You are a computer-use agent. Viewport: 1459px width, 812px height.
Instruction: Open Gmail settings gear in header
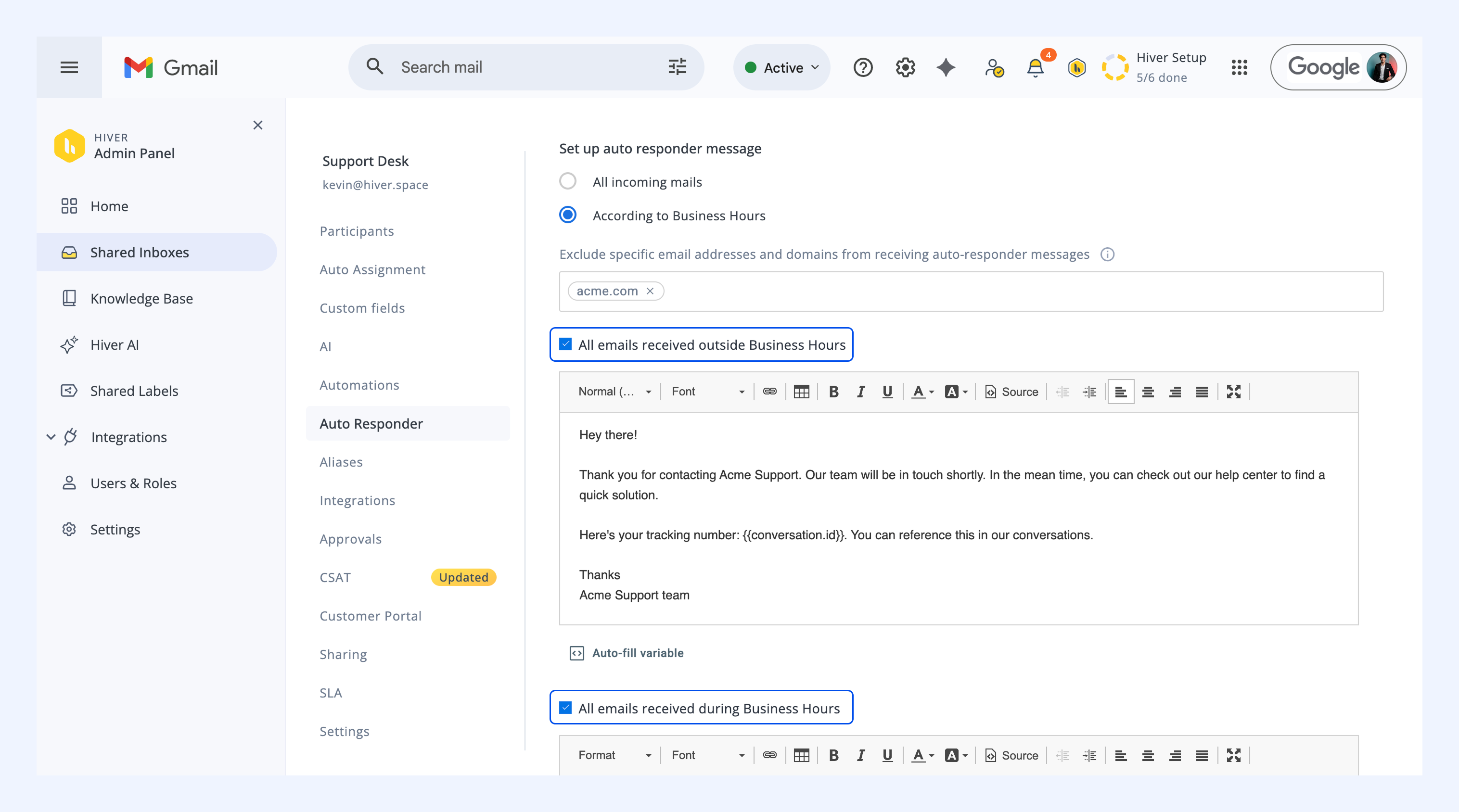click(905, 67)
